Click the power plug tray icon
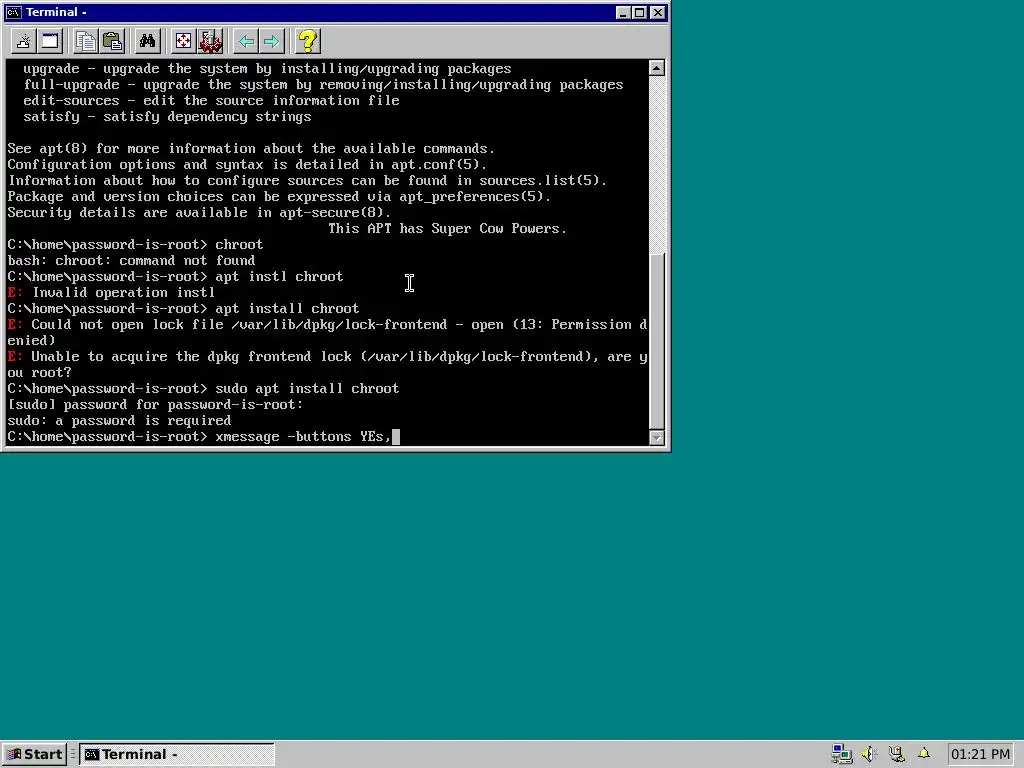Image resolution: width=1024 pixels, height=768 pixels. [897, 754]
